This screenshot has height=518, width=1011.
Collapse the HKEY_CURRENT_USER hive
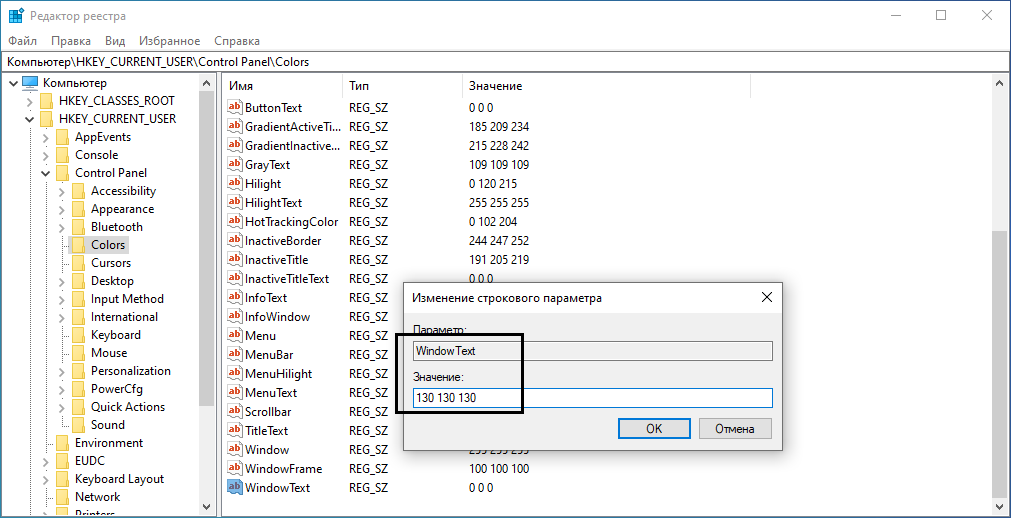pyautogui.click(x=29, y=119)
